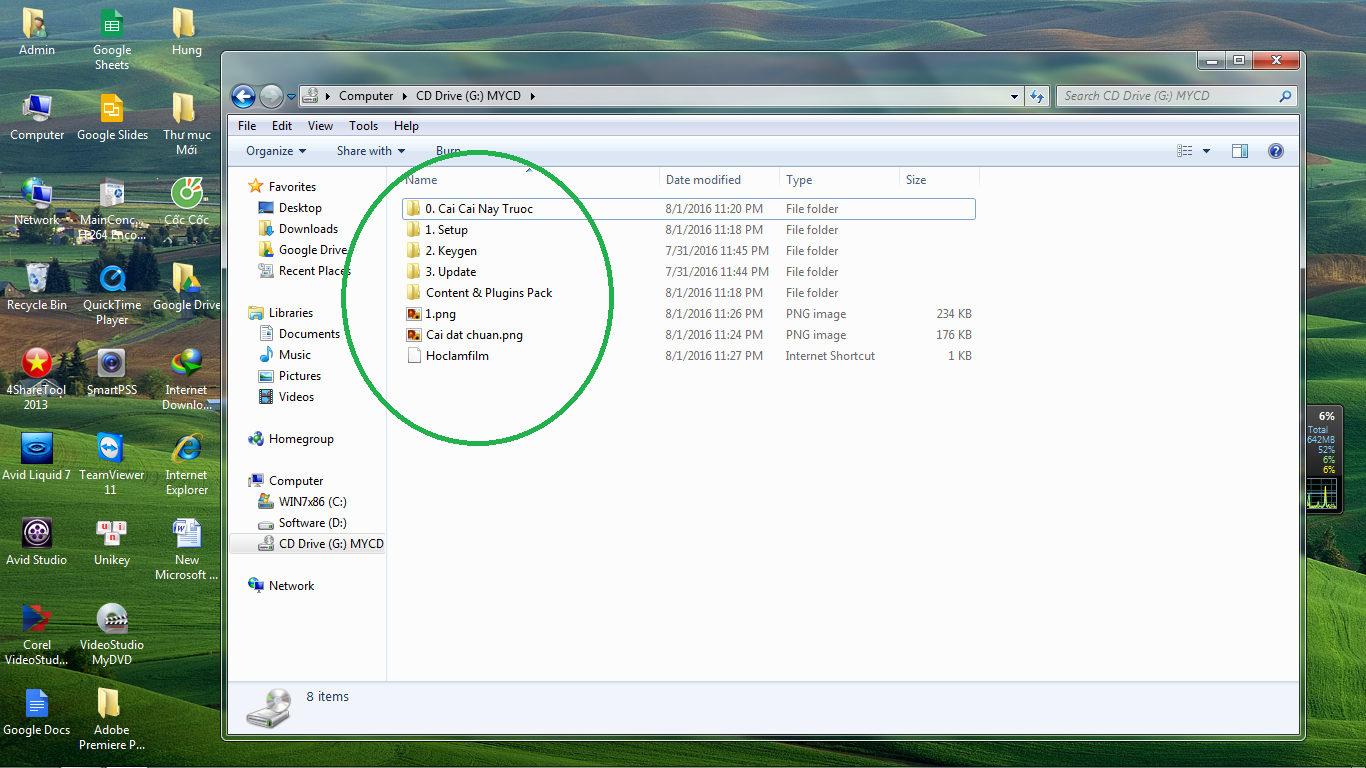Open the change view options dropdown arrow
This screenshot has height=768, width=1366.
click(x=1206, y=151)
